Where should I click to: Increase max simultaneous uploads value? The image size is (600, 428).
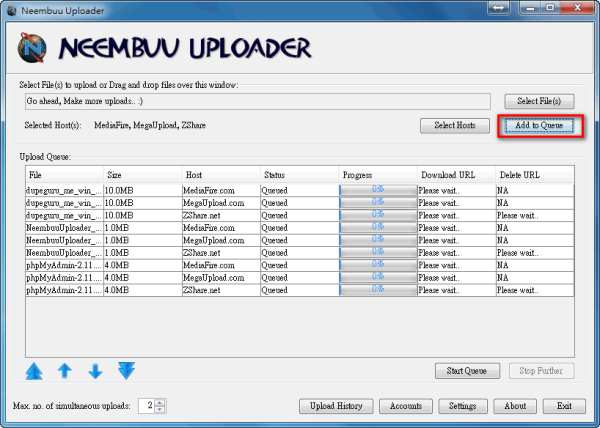[x=160, y=402]
